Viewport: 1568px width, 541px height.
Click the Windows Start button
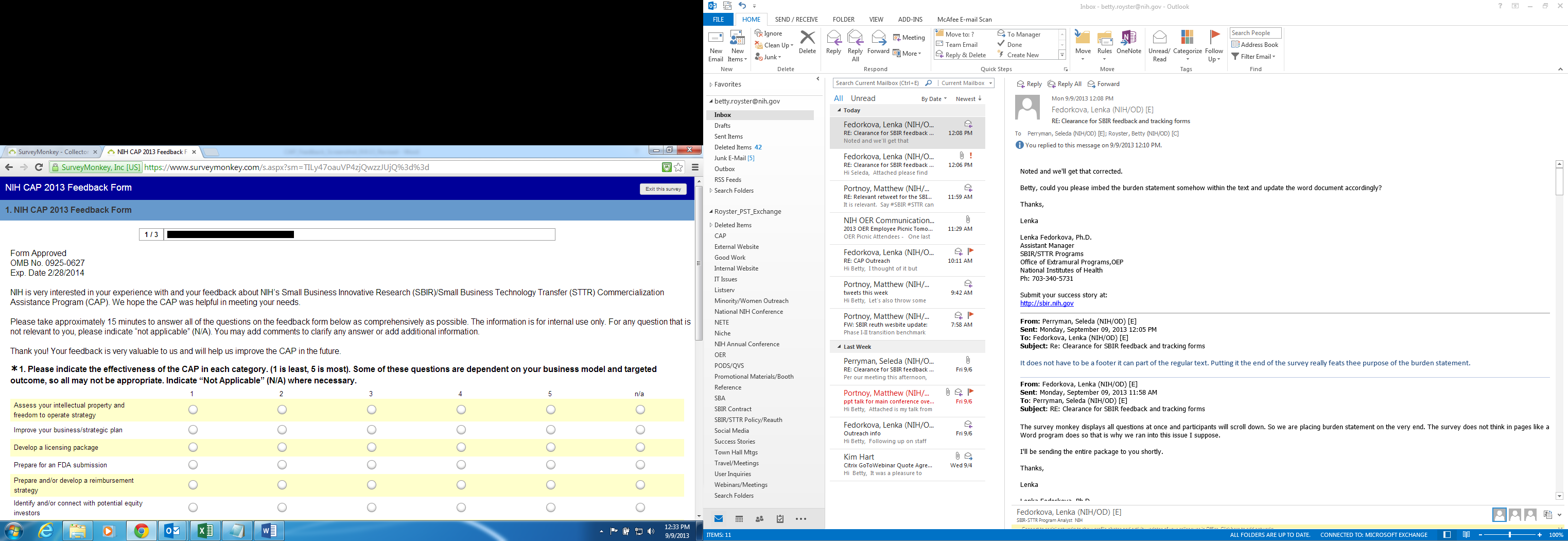(x=13, y=531)
